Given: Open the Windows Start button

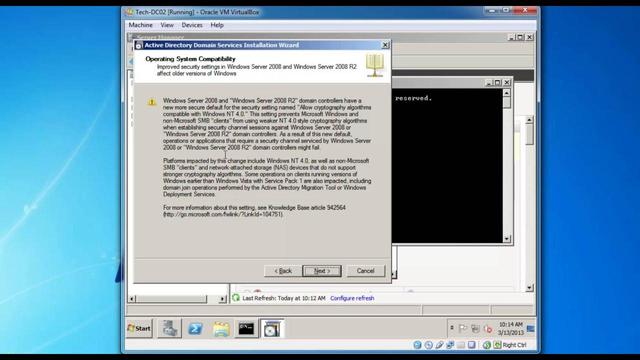Looking at the screenshot, I should (140, 329).
